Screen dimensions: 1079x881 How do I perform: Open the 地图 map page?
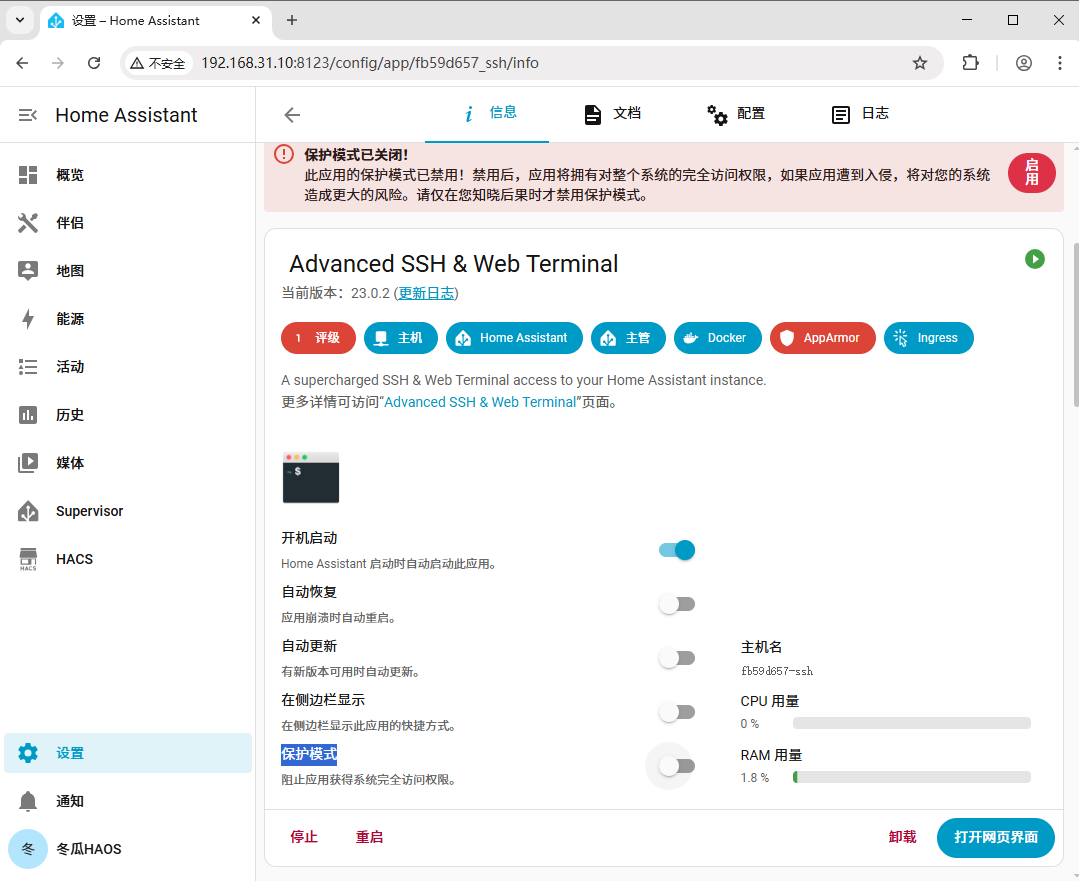(x=128, y=271)
